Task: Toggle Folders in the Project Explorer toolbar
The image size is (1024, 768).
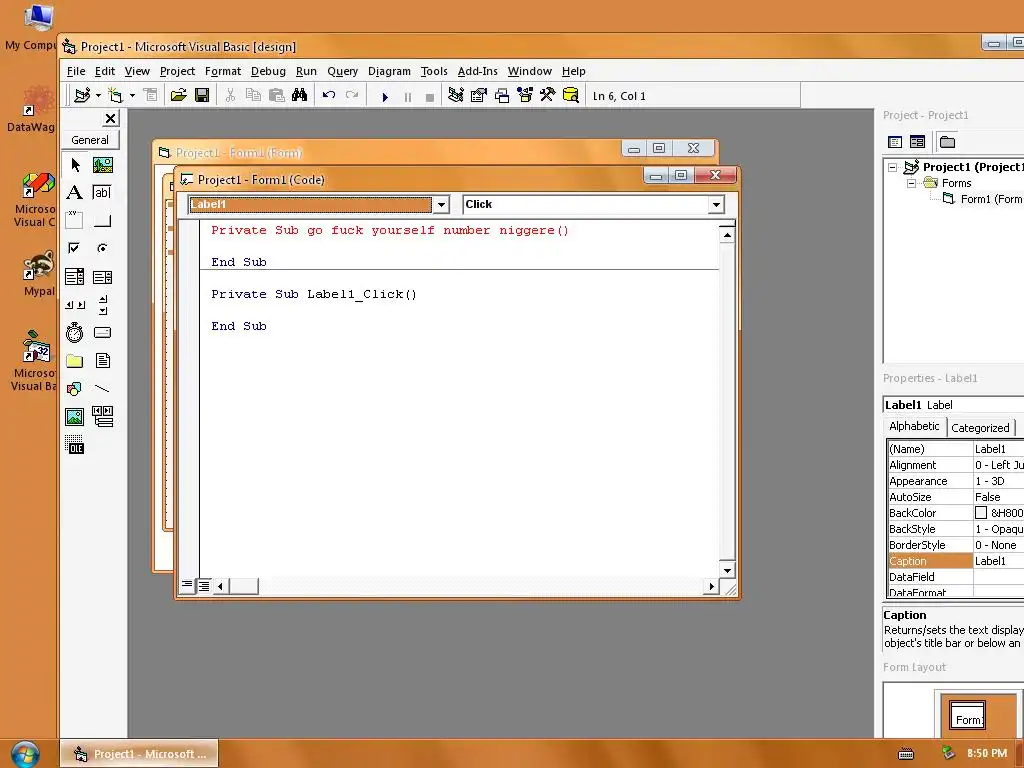Action: point(947,142)
